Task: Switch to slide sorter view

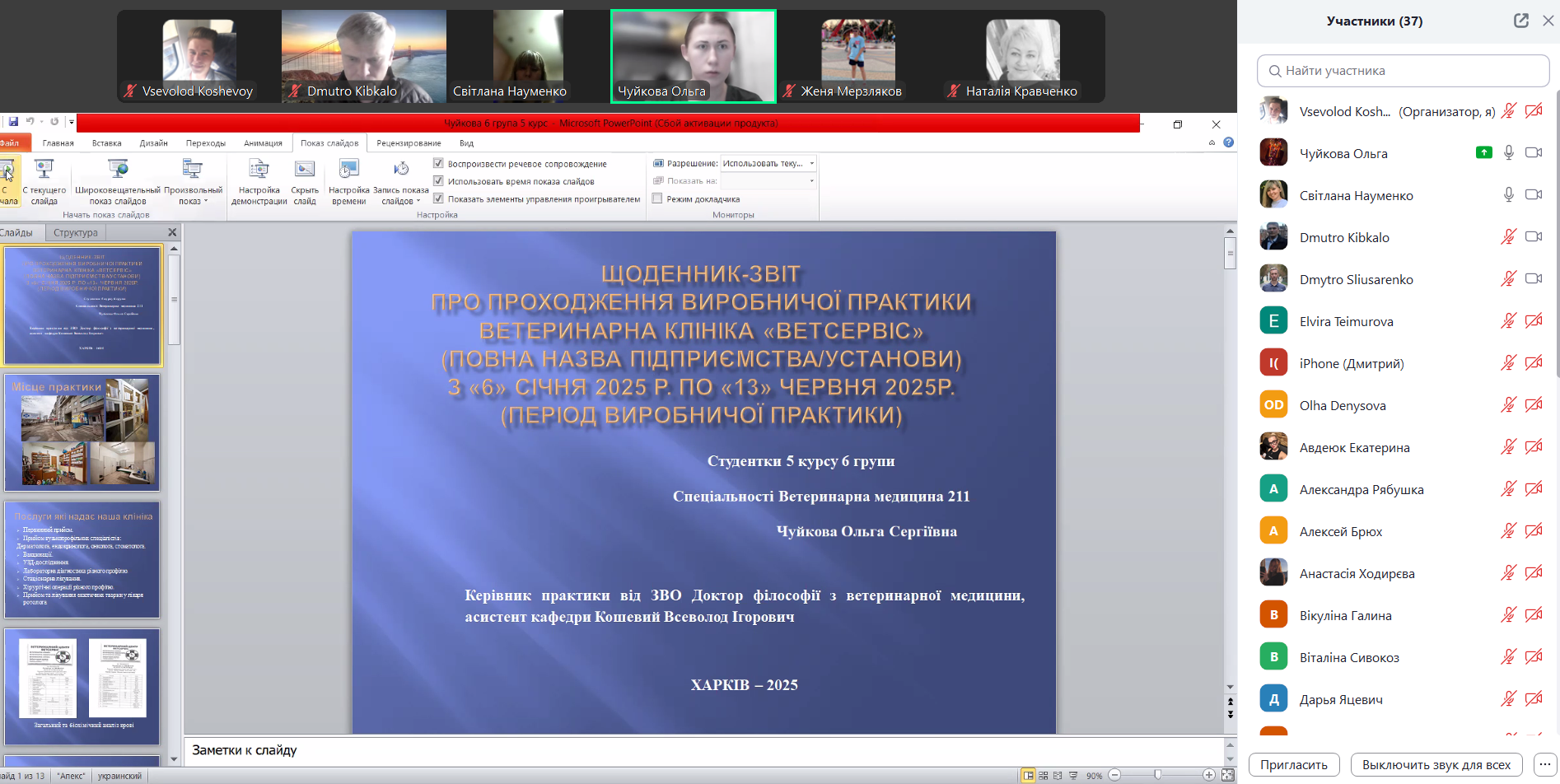Action: coord(1044,775)
